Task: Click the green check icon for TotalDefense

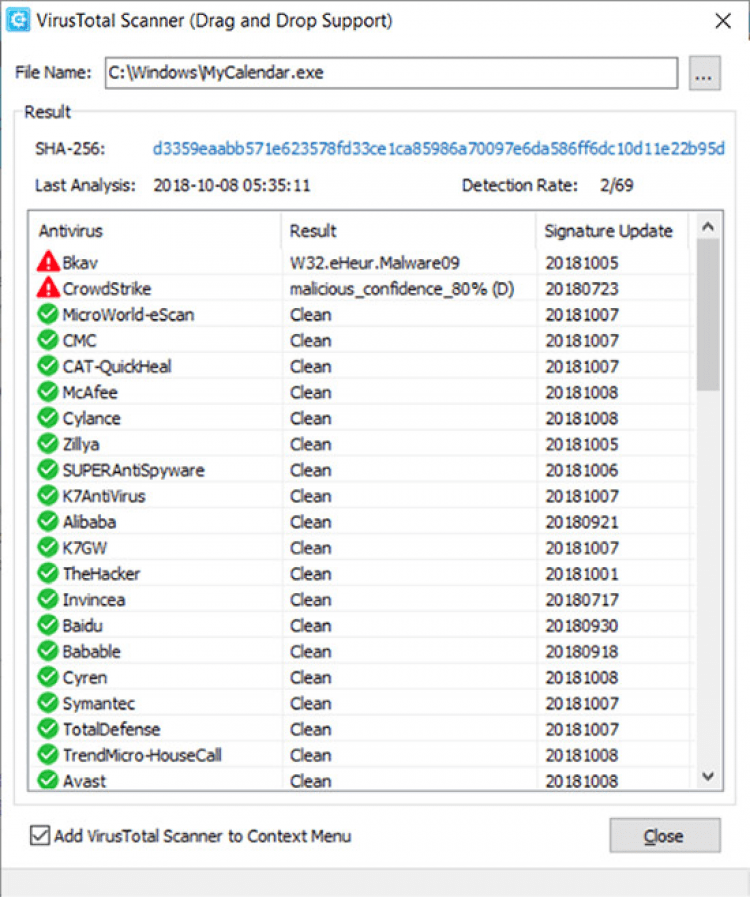Action: (x=48, y=729)
